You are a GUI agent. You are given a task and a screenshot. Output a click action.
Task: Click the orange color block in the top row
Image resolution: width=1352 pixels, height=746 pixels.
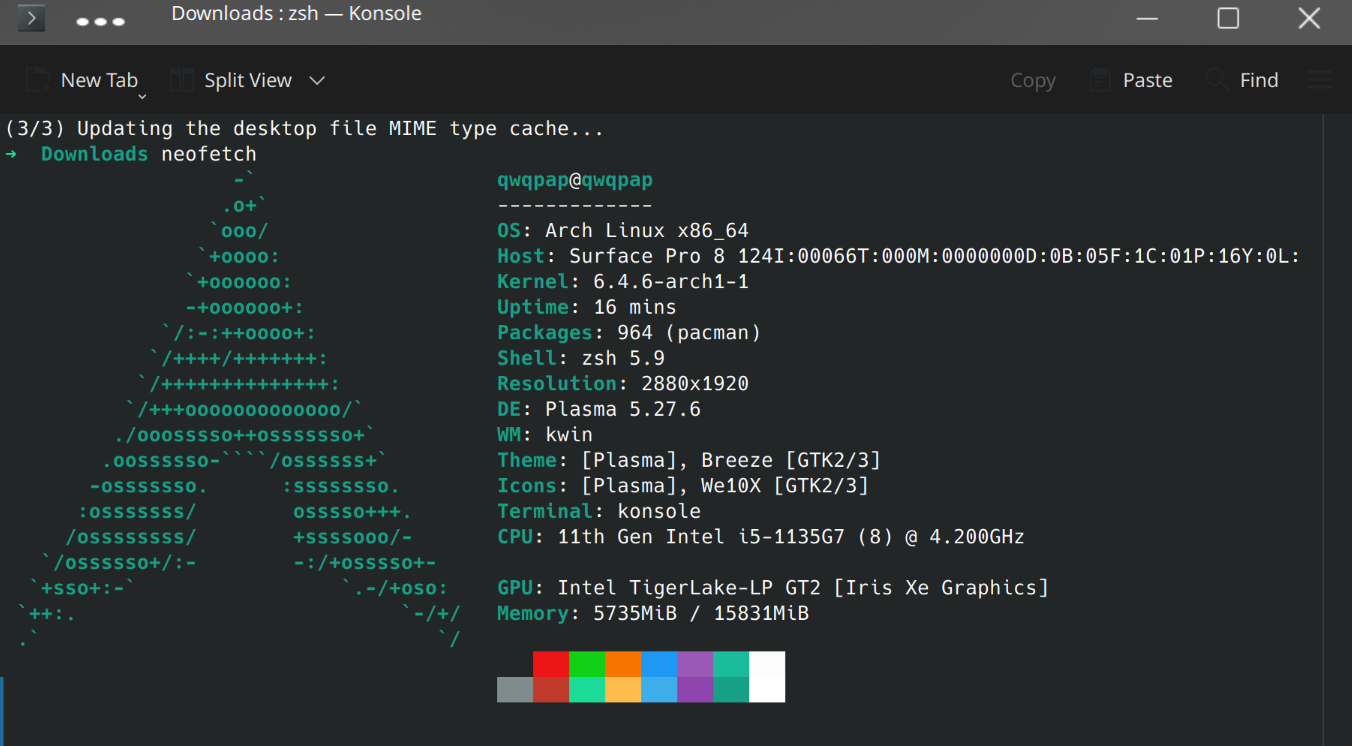(623, 664)
